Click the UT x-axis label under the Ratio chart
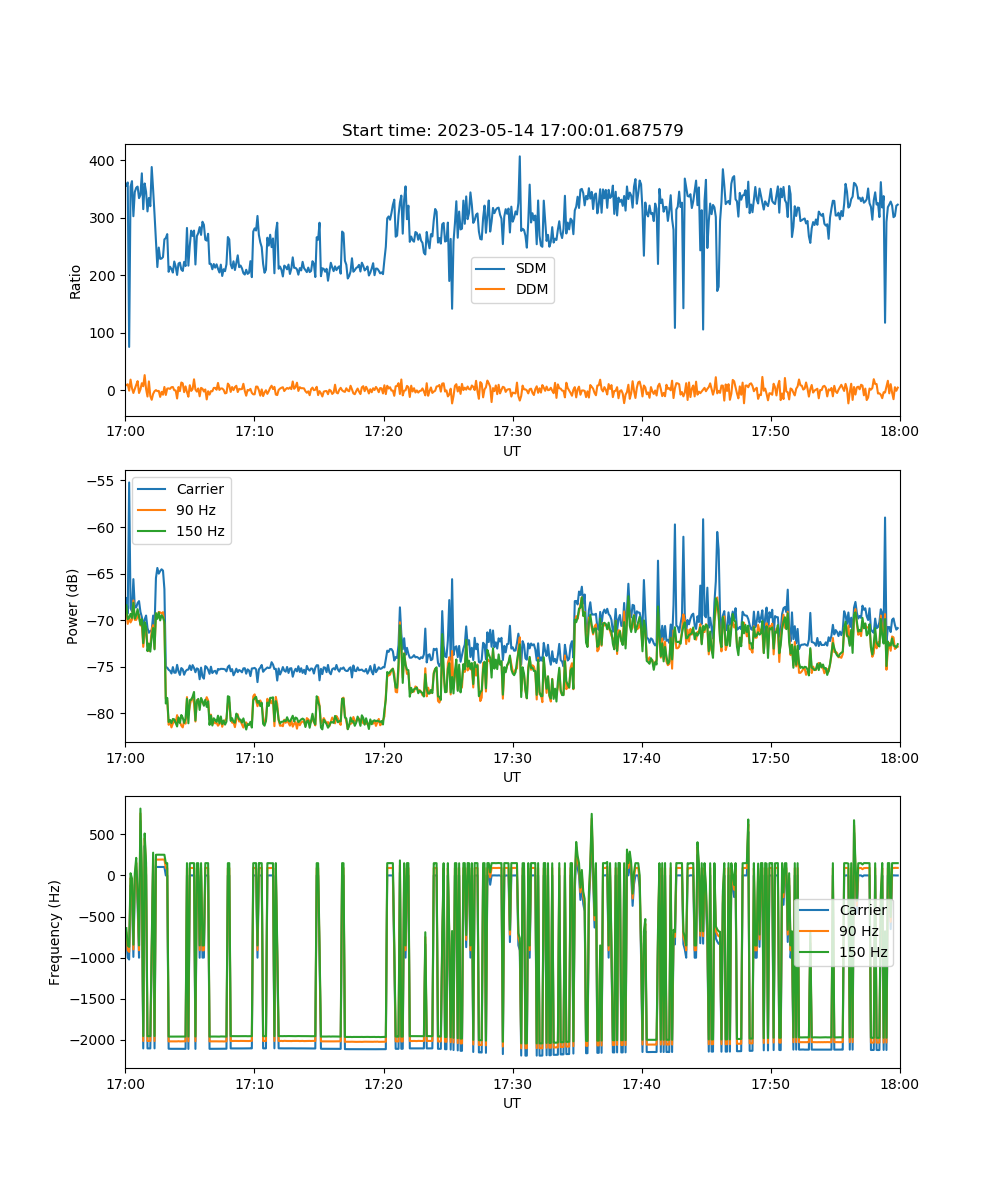The width and height of the screenshot is (1000, 1200). 512,451
